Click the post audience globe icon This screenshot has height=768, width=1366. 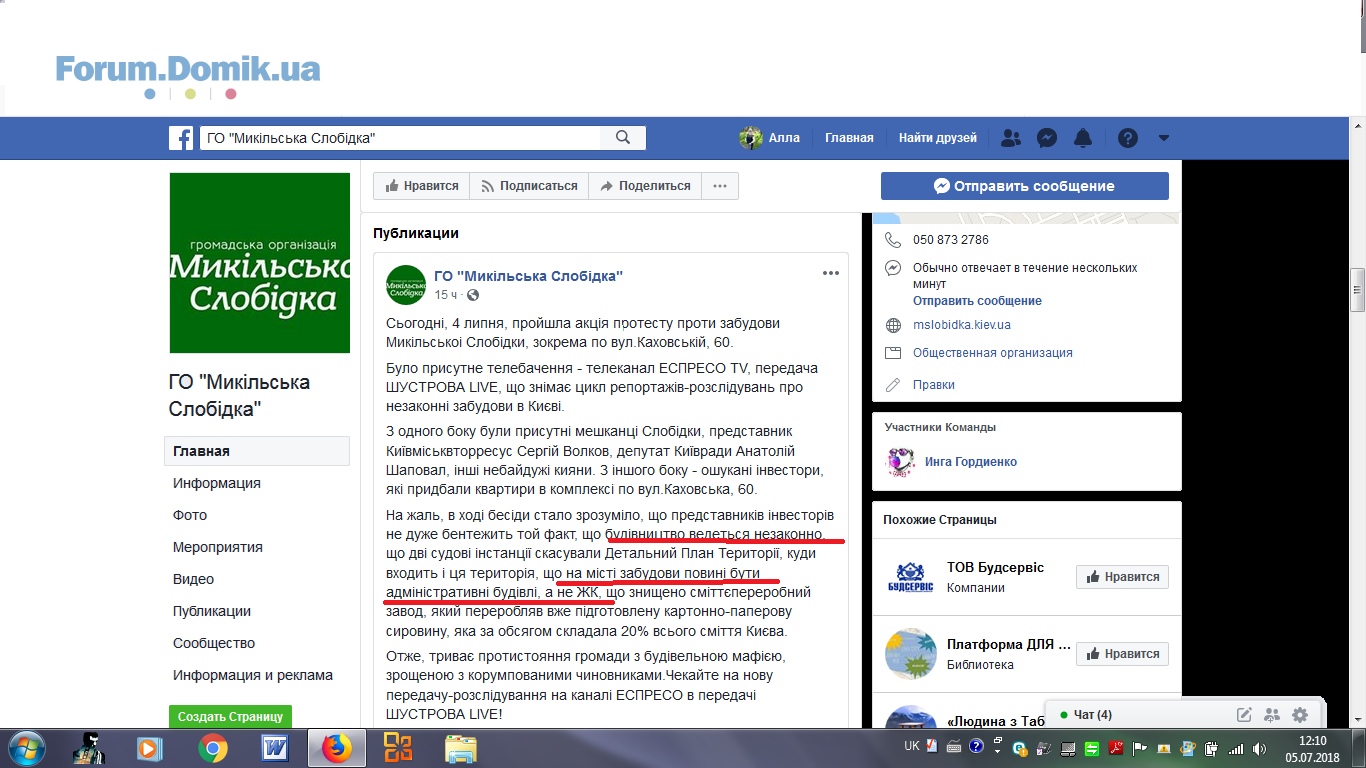click(473, 295)
